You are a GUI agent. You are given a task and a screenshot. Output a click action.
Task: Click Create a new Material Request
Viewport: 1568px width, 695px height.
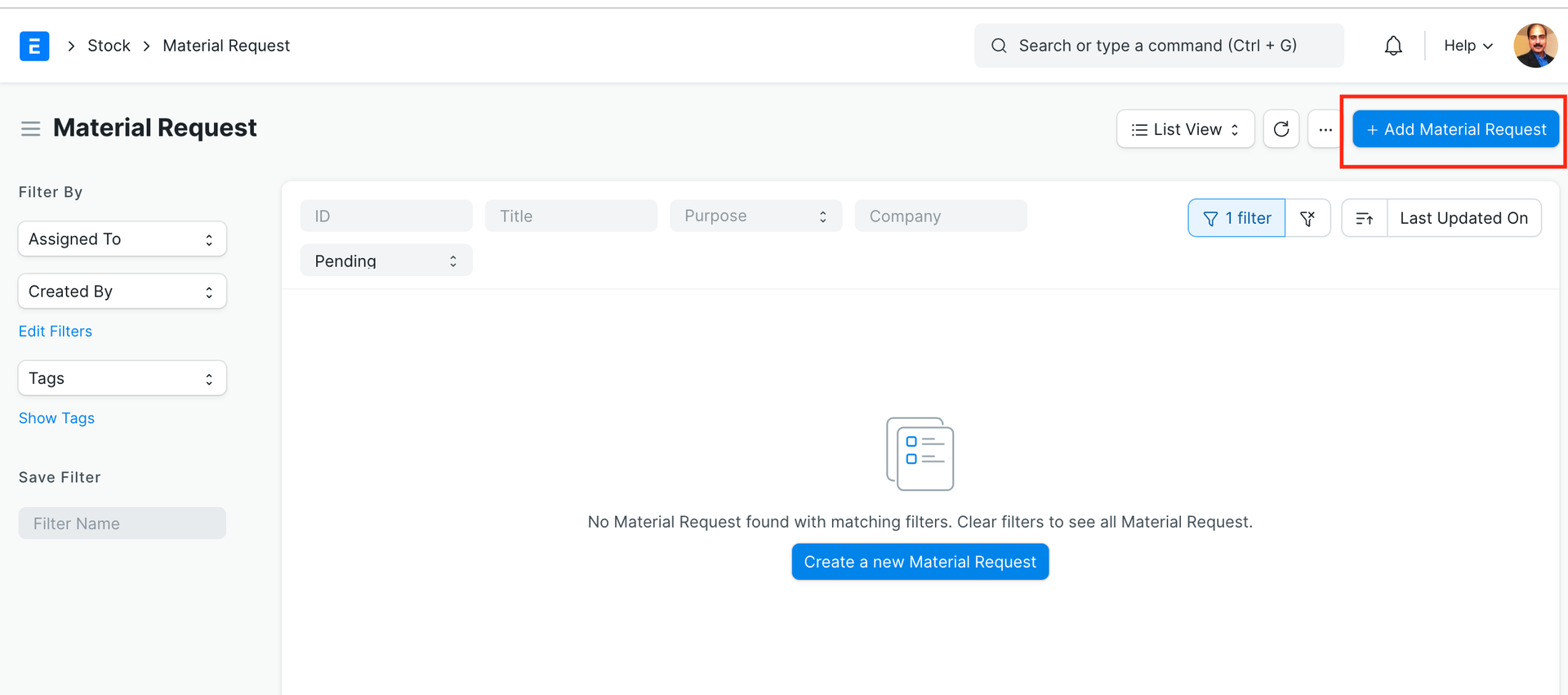click(920, 562)
